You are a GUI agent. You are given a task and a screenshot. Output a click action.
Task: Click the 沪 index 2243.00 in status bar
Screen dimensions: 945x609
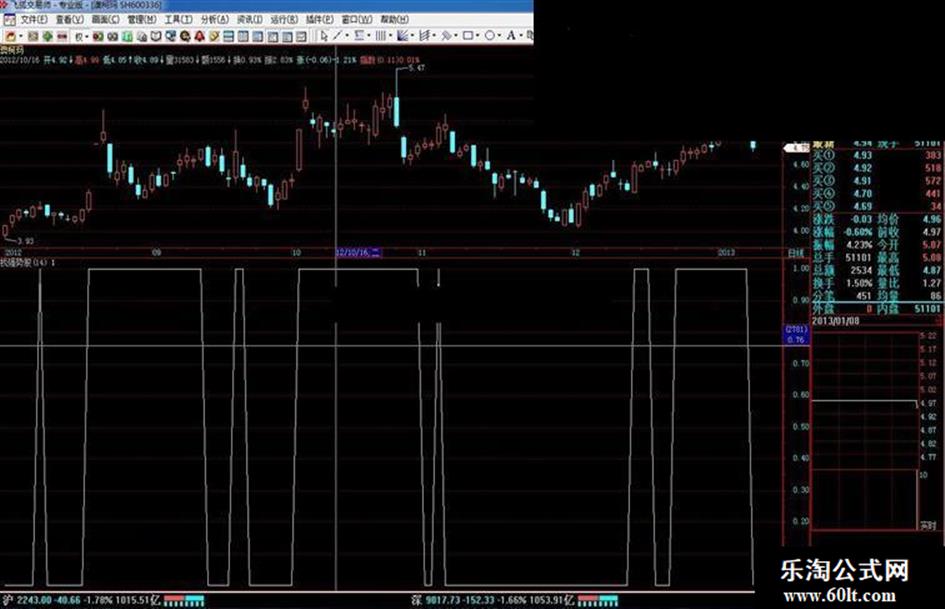[x=33, y=600]
